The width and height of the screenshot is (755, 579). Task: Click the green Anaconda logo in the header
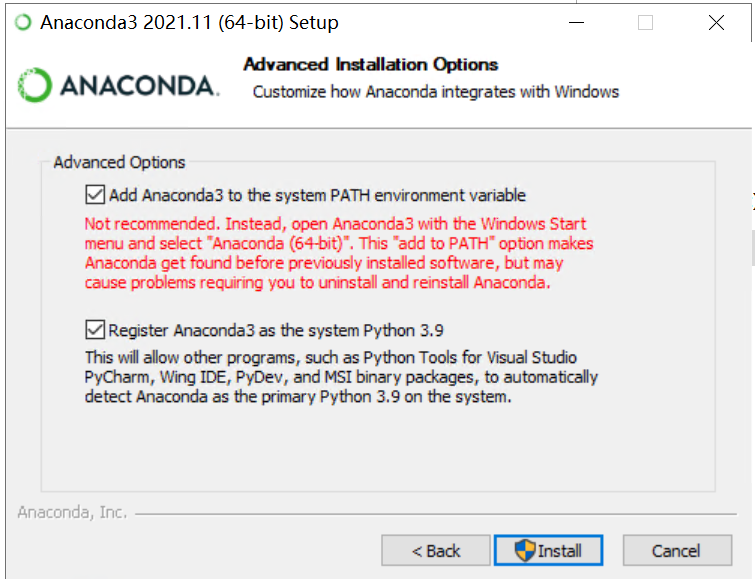coord(35,85)
